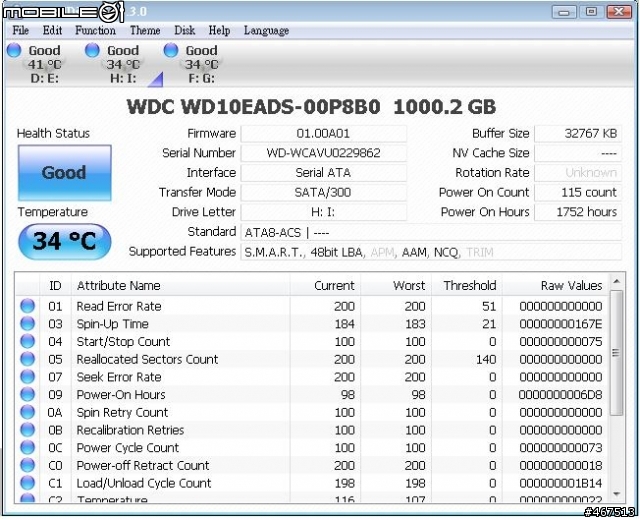Click the Standard ATA8-ACS field

pyautogui.click(x=431, y=232)
